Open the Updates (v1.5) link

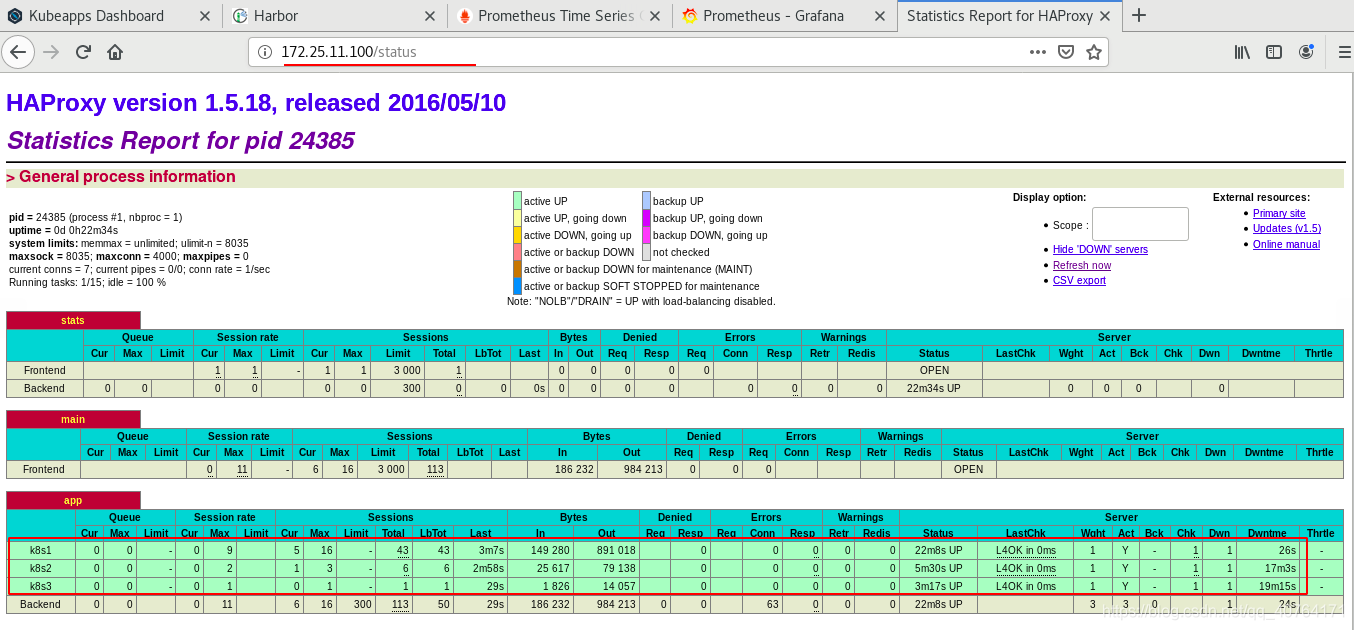pyautogui.click(x=1287, y=228)
